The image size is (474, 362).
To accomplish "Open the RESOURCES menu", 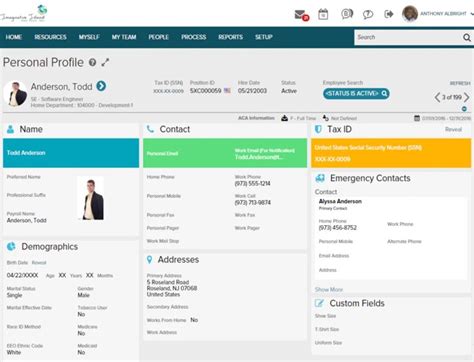I will click(x=50, y=37).
